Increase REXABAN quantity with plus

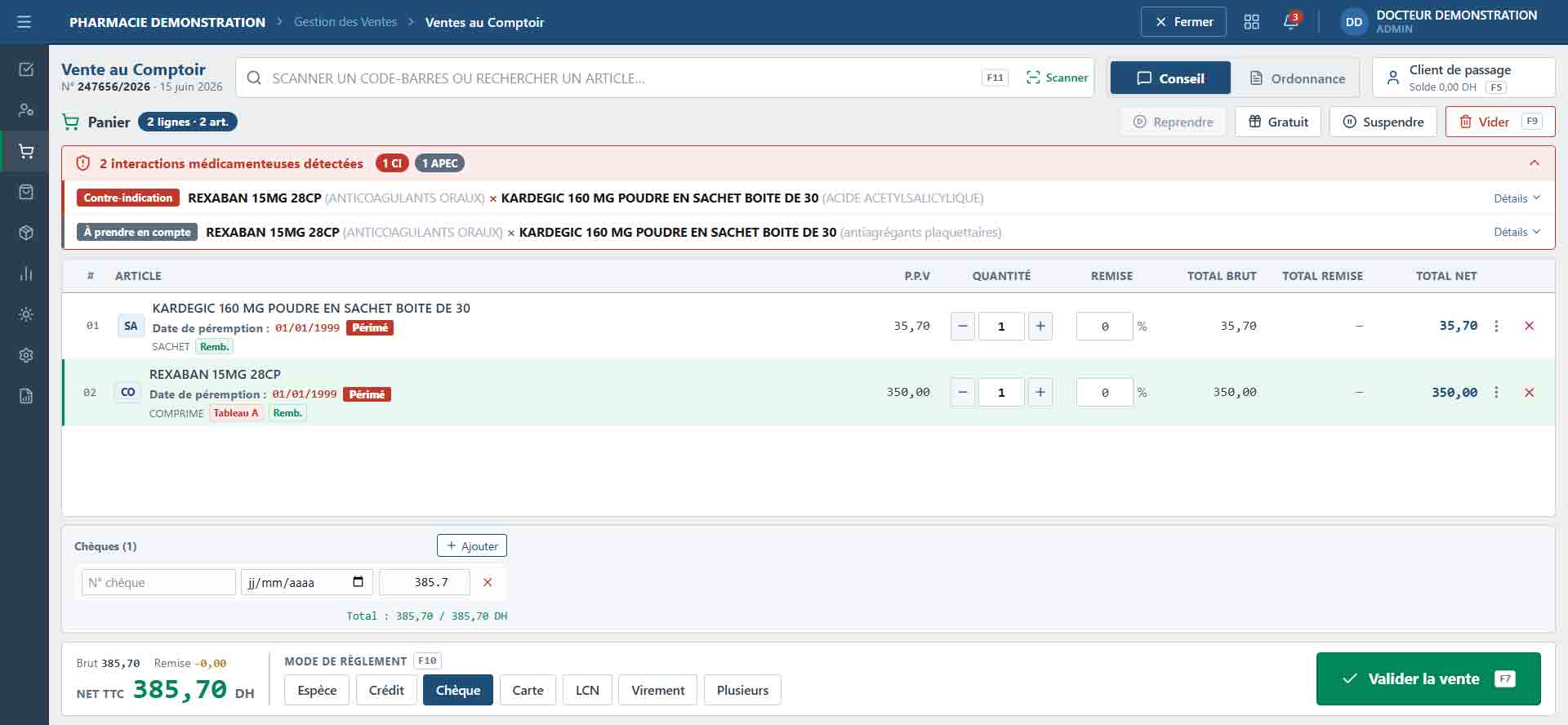1040,392
